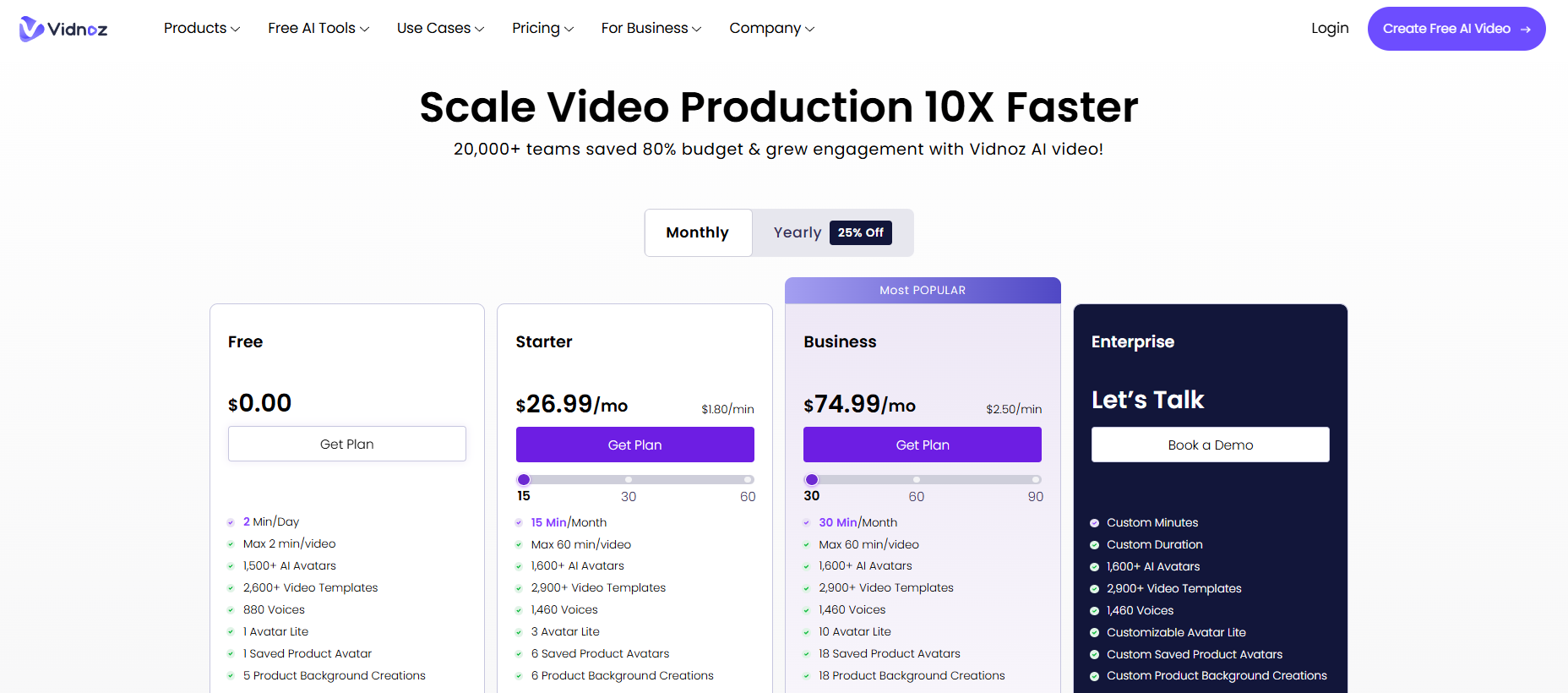Click Enterprise's 1,460 Voices checkmark

[1095, 611]
